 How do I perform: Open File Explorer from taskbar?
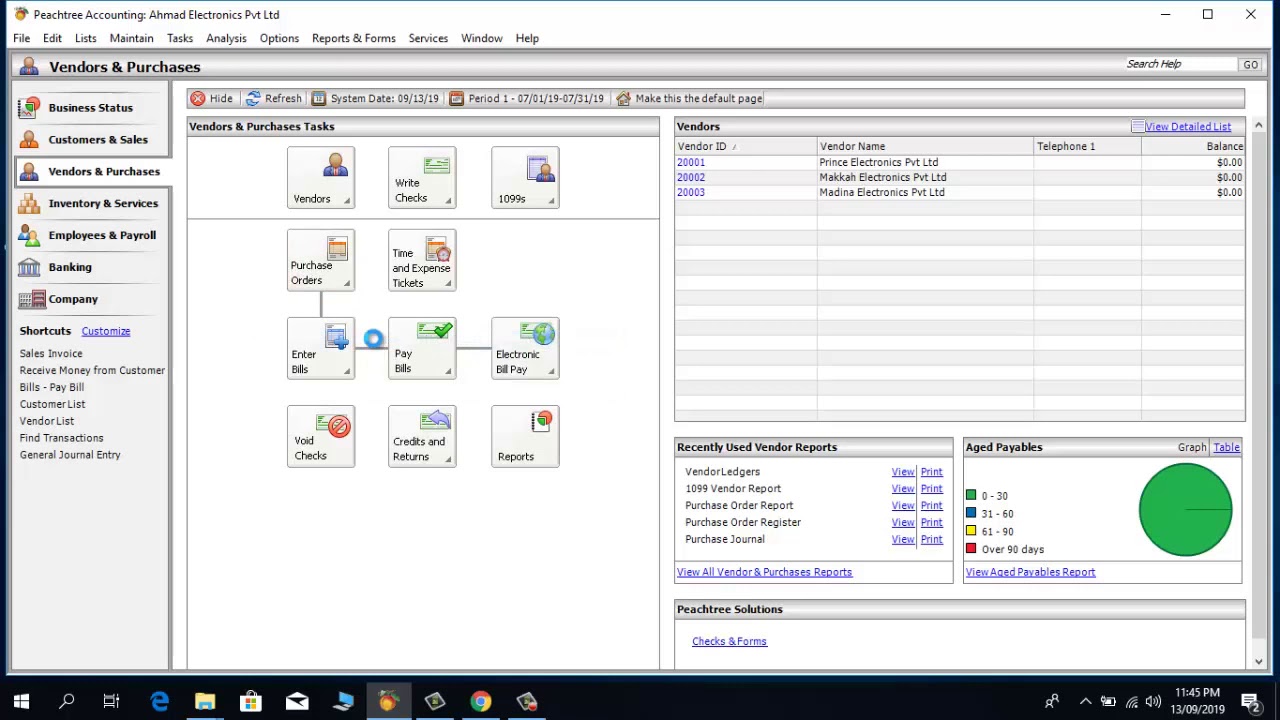[205, 701]
